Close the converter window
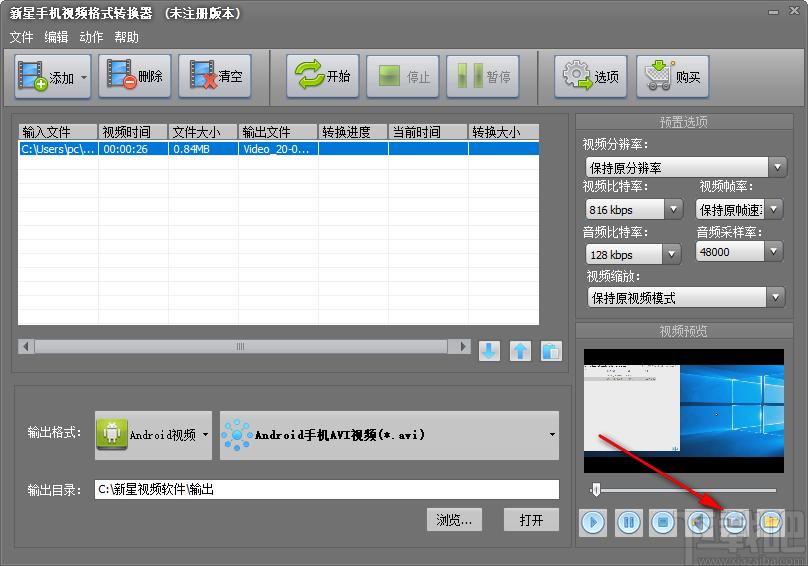The image size is (808, 566). coord(795,11)
